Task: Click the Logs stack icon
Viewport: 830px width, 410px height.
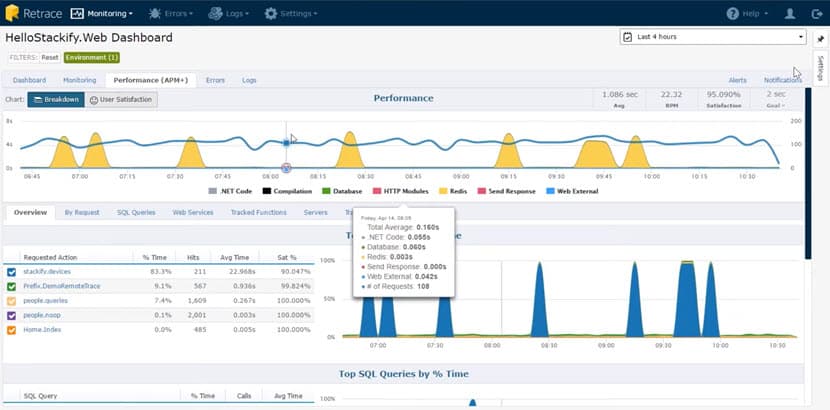Action: tap(215, 14)
